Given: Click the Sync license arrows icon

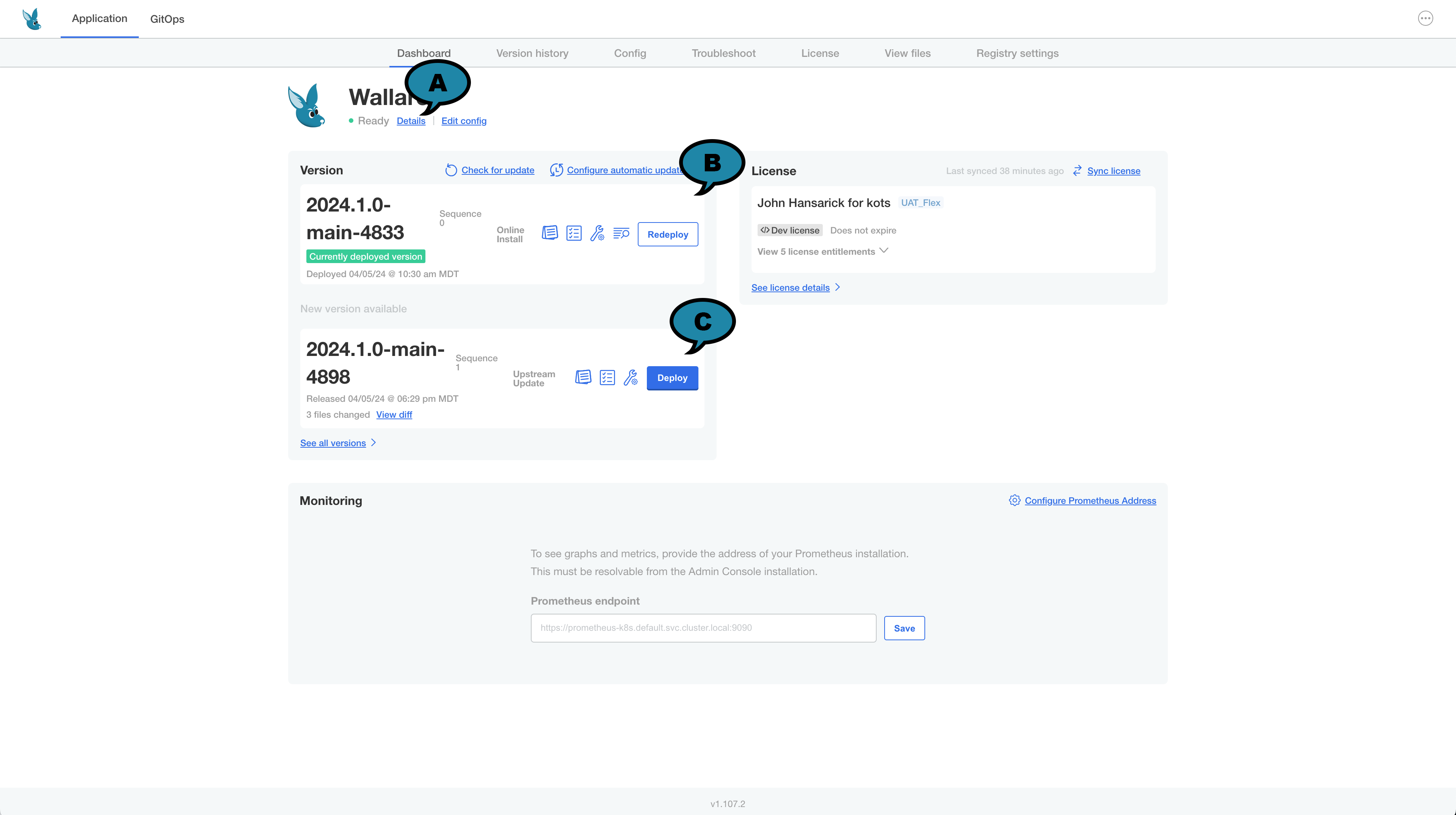Looking at the screenshot, I should [1077, 171].
